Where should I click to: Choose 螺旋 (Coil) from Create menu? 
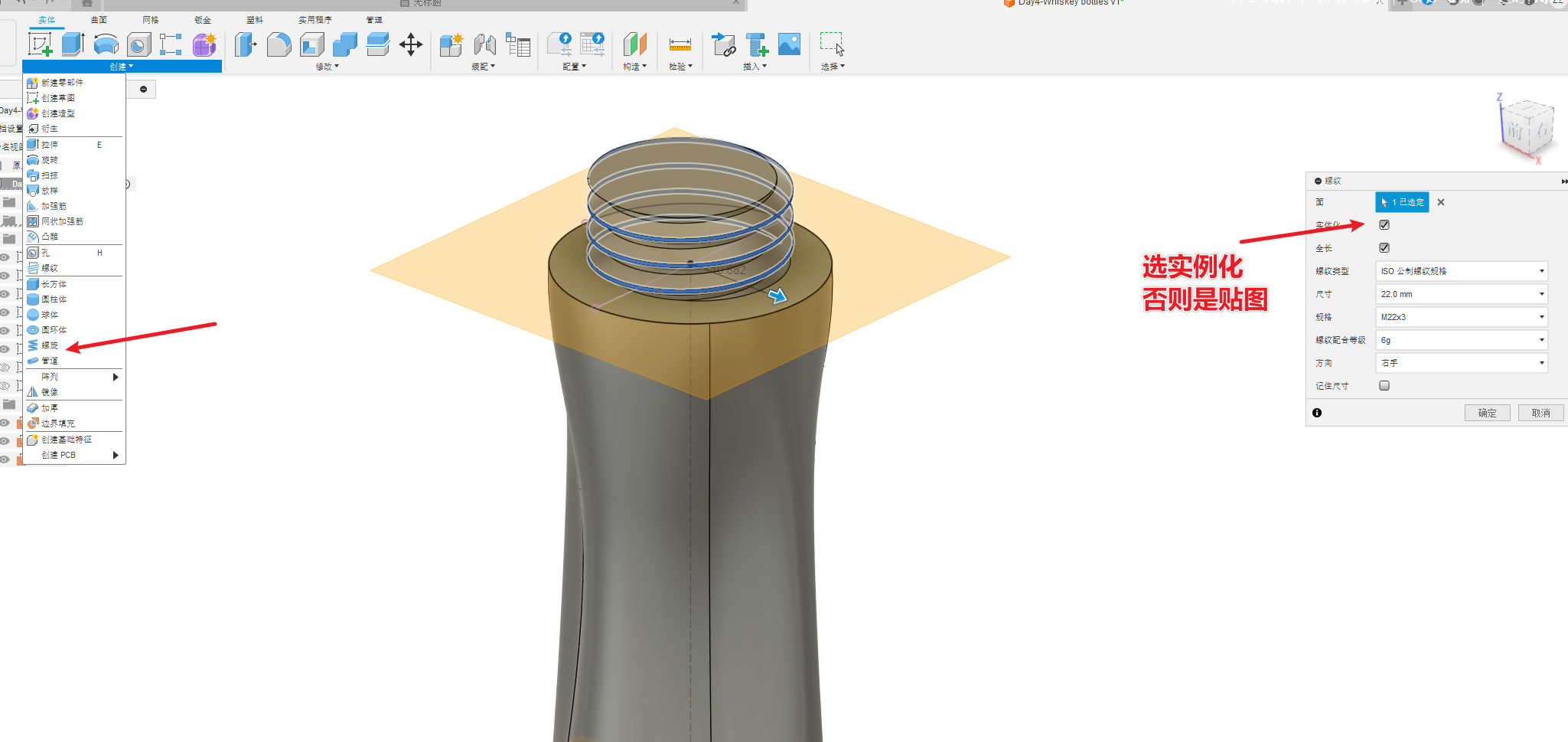(50, 345)
